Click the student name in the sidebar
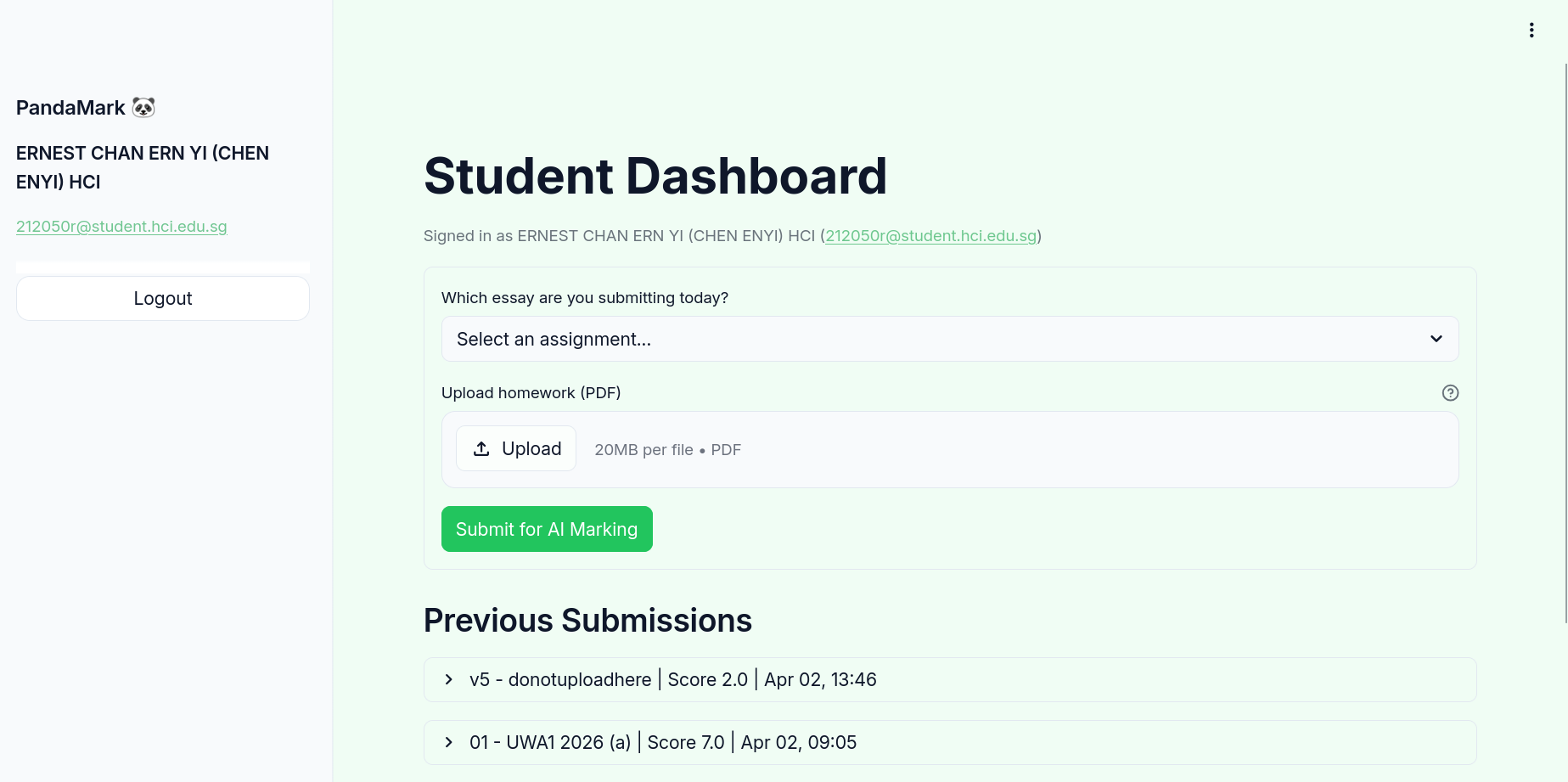Image resolution: width=1568 pixels, height=782 pixels. point(143,167)
